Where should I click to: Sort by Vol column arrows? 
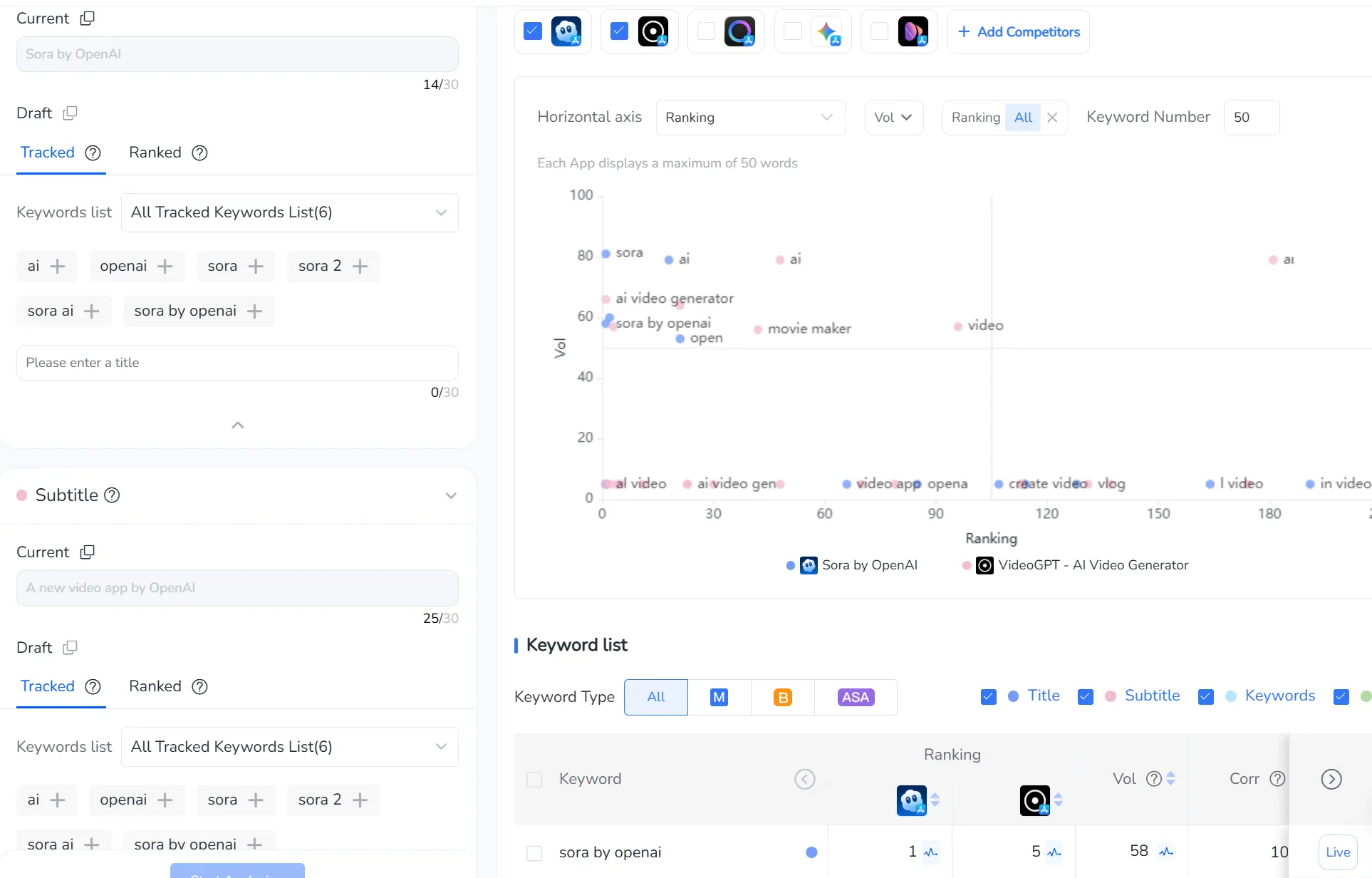click(x=1171, y=779)
